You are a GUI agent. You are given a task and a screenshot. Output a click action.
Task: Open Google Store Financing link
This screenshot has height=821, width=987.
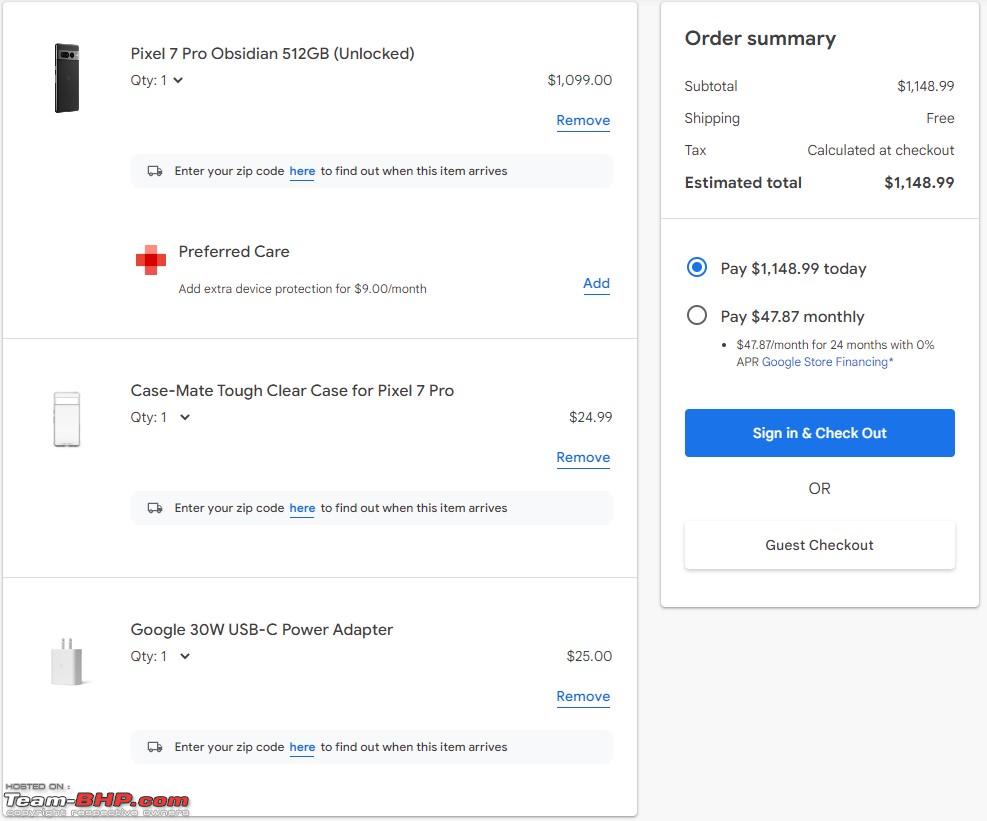[827, 362]
